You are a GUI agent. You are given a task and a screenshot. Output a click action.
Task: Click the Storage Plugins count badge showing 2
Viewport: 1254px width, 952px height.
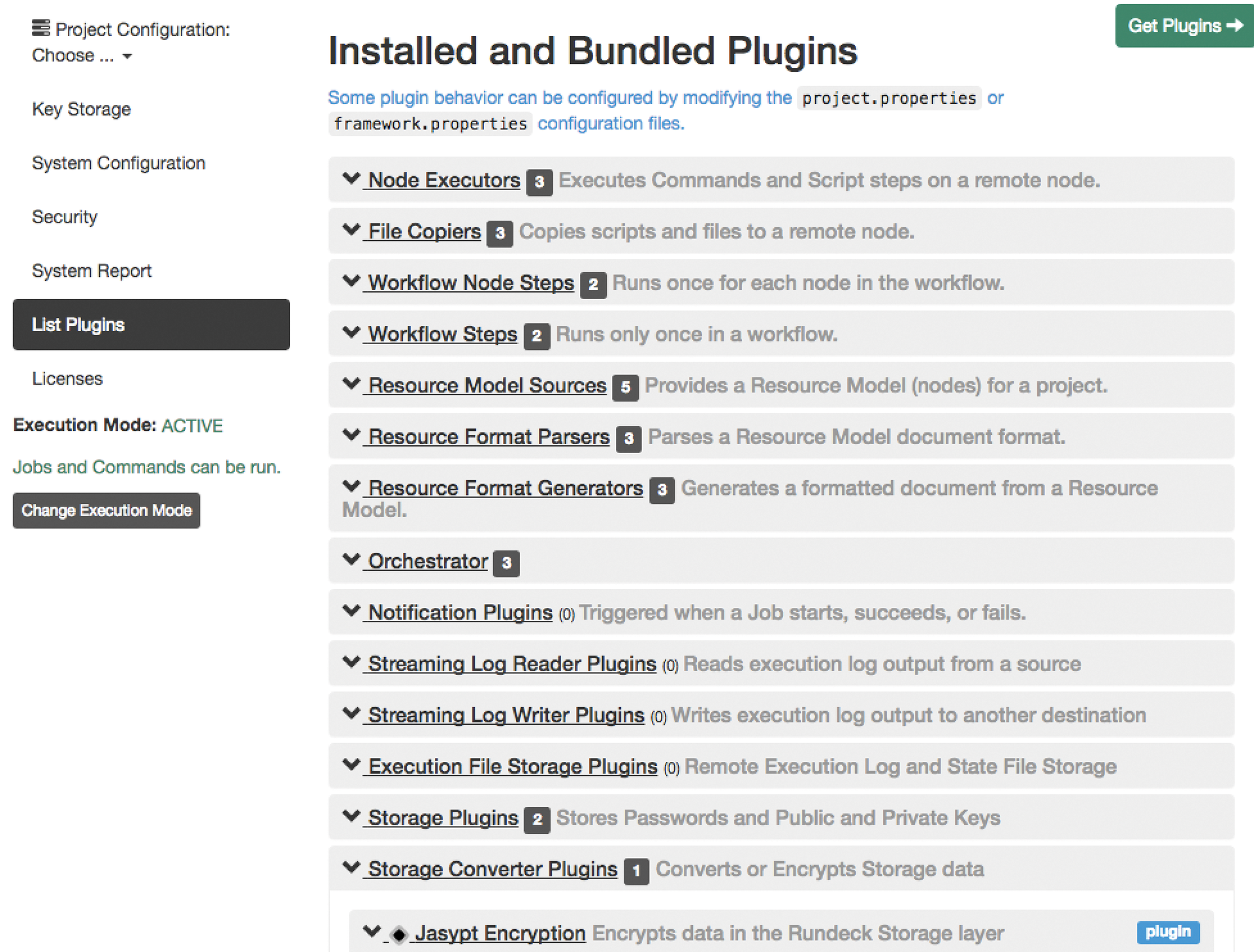[x=537, y=820]
